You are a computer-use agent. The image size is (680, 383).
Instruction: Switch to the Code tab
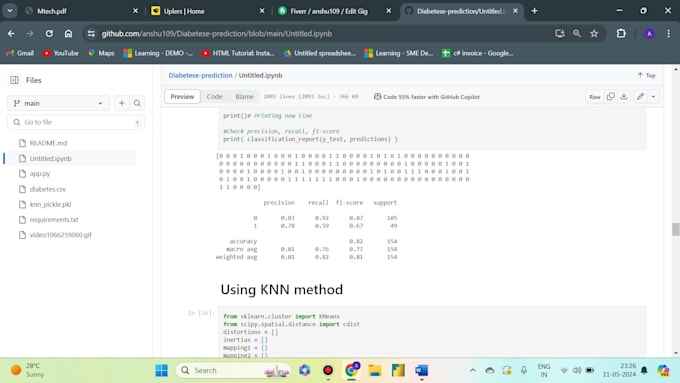(214, 97)
